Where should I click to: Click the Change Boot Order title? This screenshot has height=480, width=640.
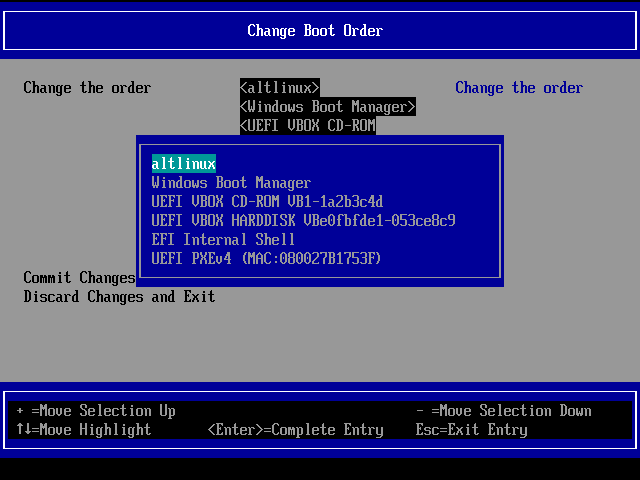pos(315,31)
